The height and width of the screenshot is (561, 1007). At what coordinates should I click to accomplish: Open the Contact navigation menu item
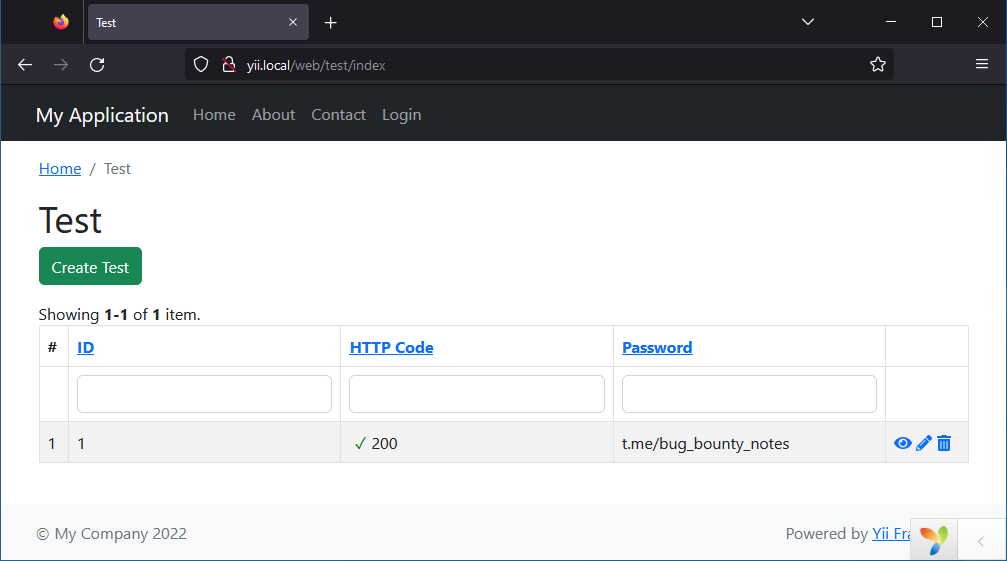click(338, 115)
